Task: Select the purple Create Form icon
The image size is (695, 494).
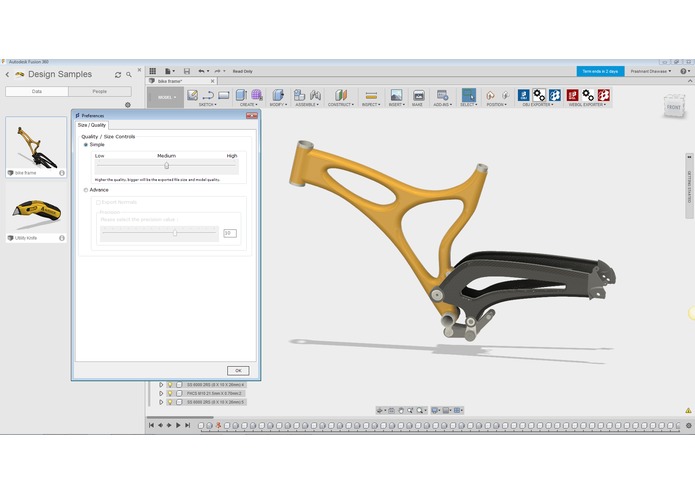Action: [x=257, y=95]
